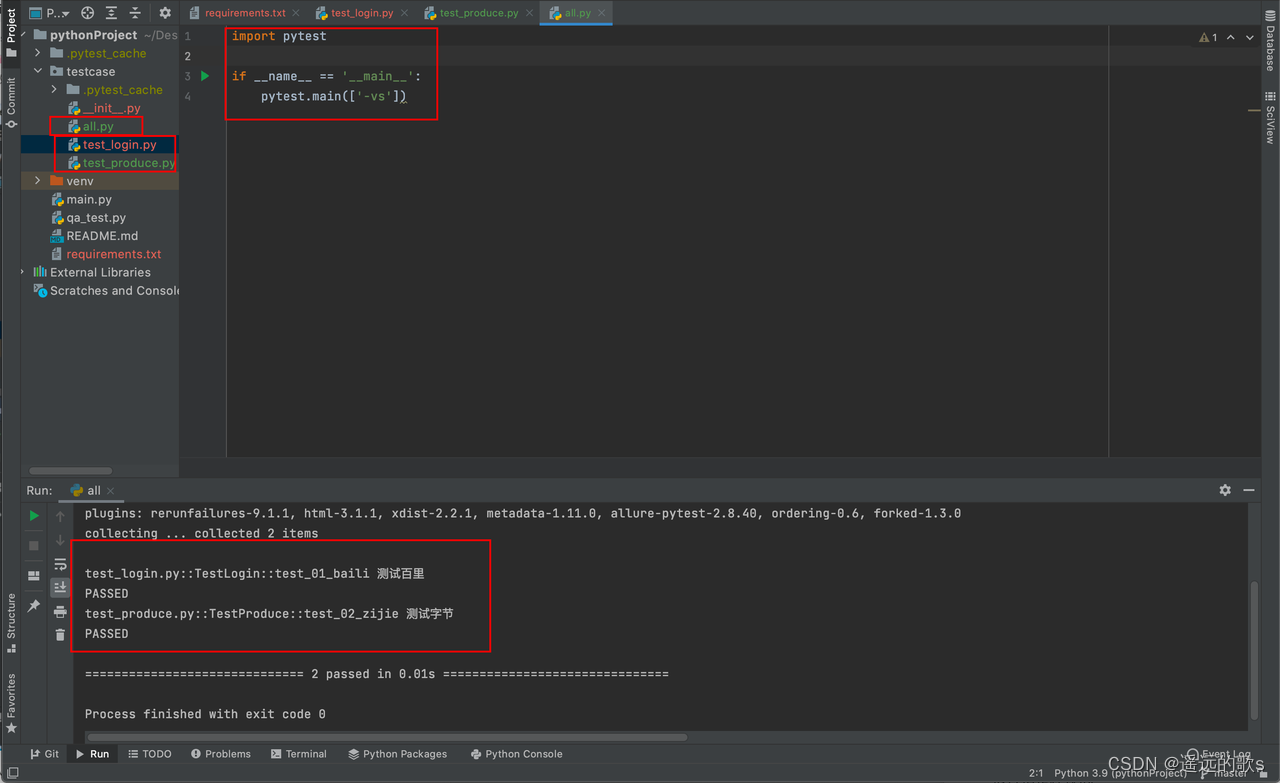This screenshot has height=783, width=1280.
Task: Open master git branch widget
Action: pos(1225,773)
